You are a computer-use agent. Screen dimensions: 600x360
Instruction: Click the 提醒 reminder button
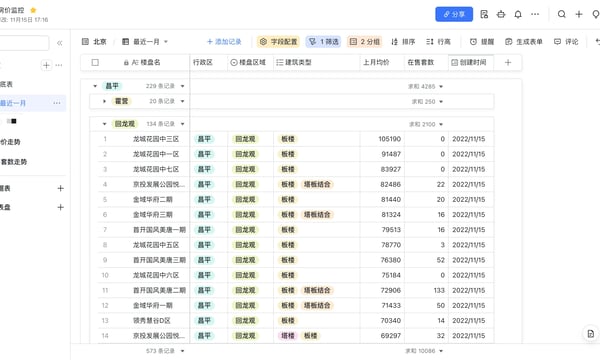[482, 42]
